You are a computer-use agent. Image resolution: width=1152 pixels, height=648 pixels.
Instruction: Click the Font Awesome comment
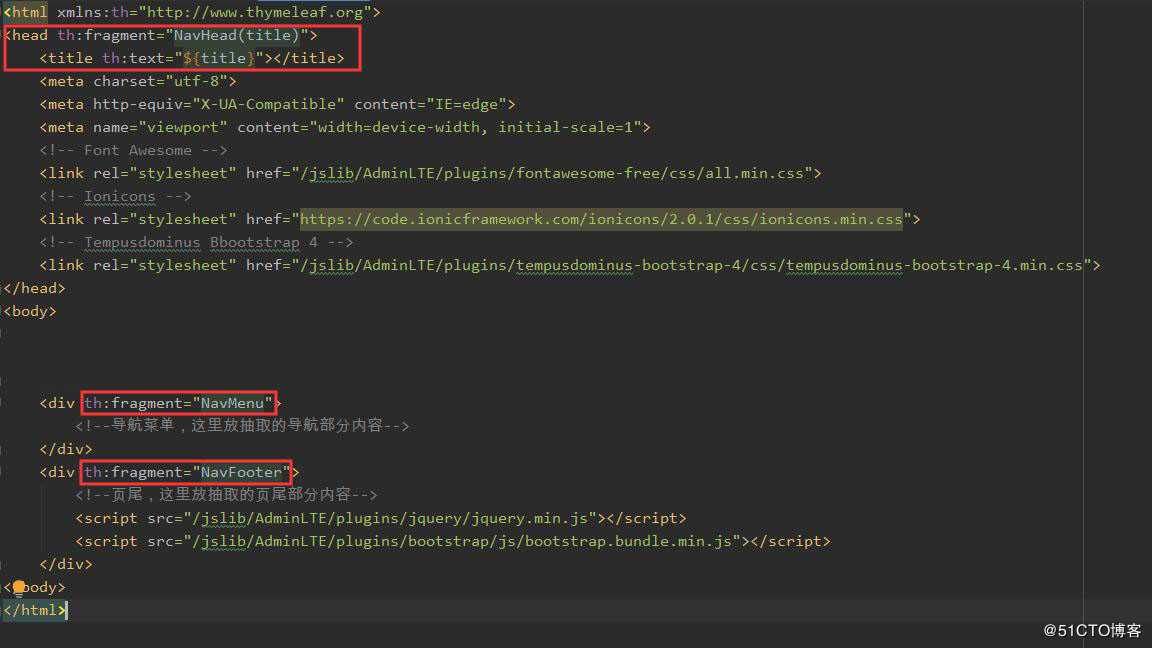(x=134, y=151)
